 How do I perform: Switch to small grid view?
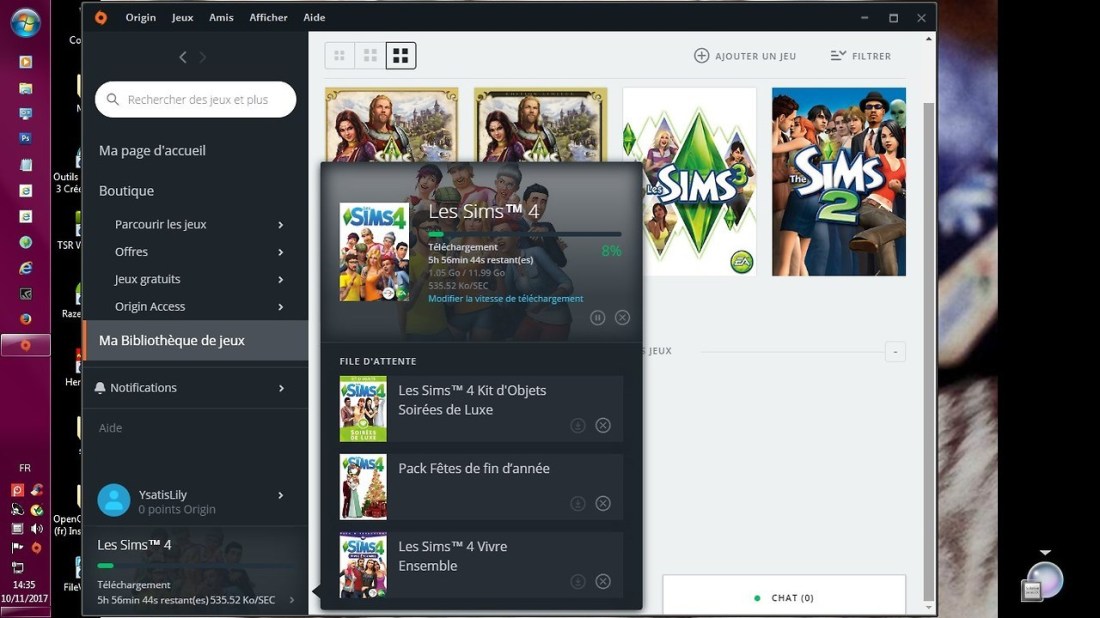click(x=339, y=56)
